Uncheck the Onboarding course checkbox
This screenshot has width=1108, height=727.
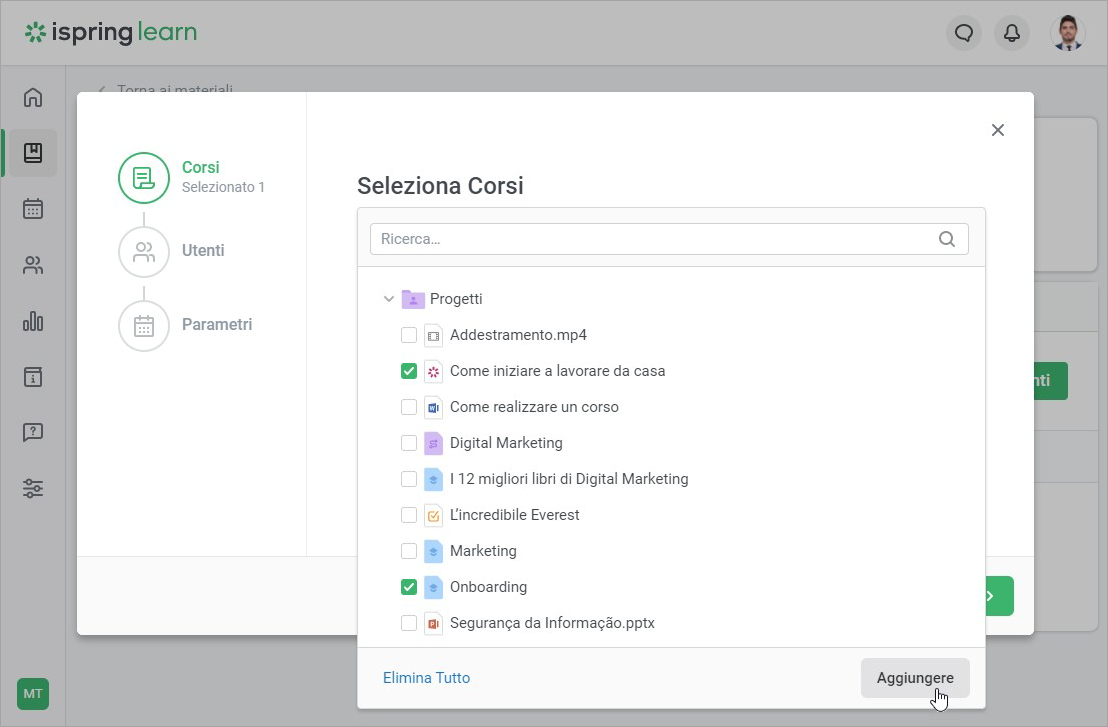tap(409, 587)
